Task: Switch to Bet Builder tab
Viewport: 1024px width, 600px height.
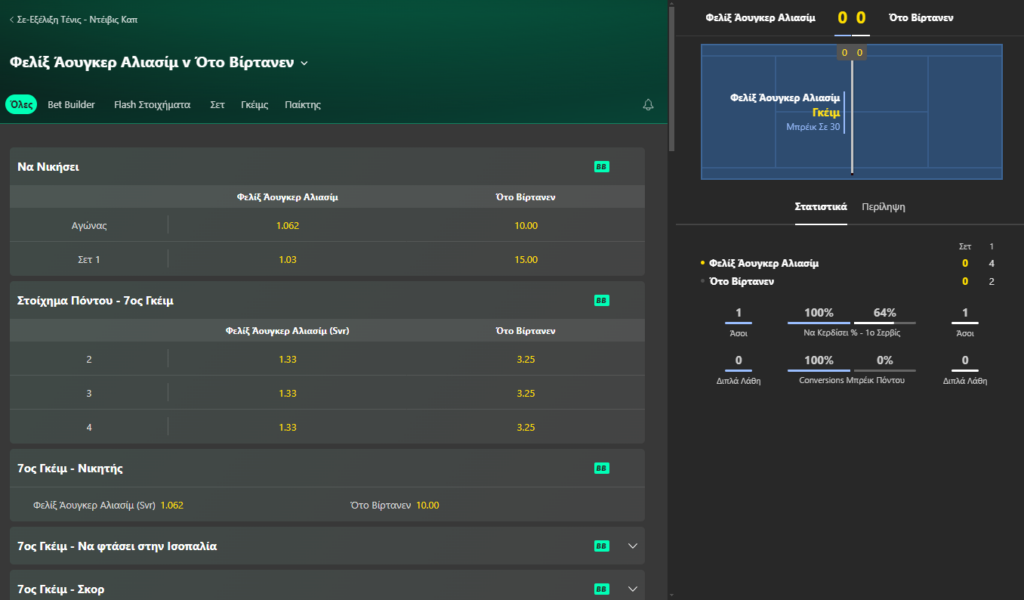Action: (71, 104)
